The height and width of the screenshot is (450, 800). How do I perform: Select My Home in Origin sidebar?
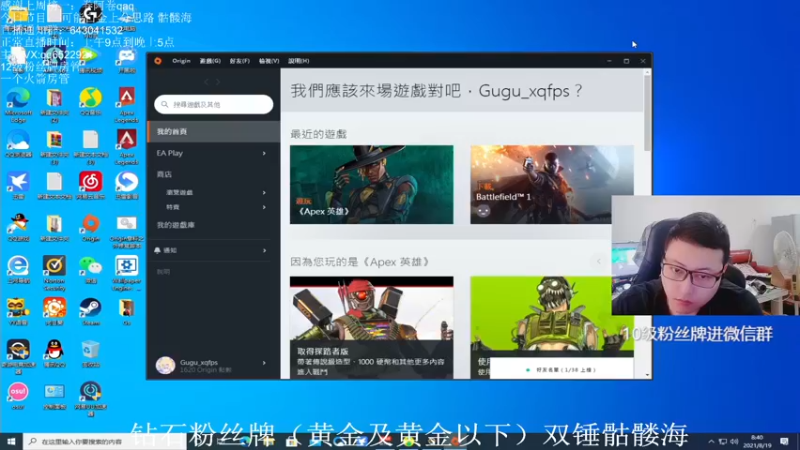click(x=214, y=132)
